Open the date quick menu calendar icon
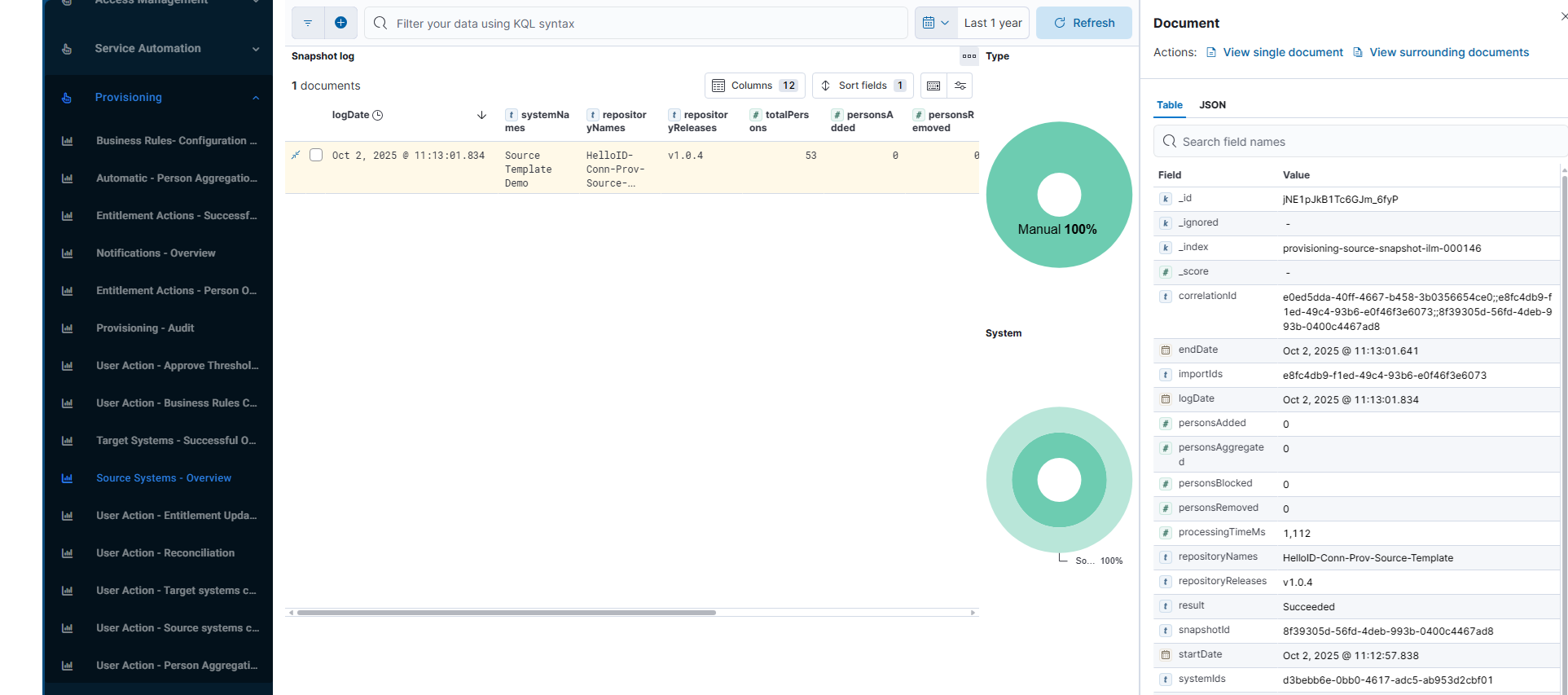The image size is (1568, 695). 936,23
